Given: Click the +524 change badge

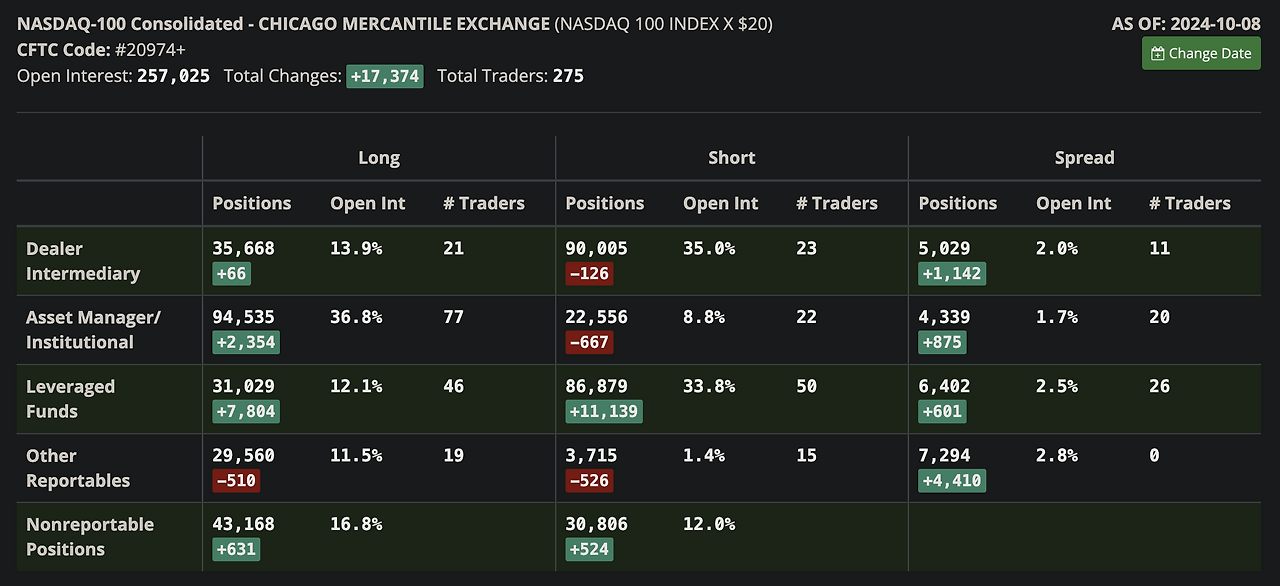Looking at the screenshot, I should pos(589,548).
